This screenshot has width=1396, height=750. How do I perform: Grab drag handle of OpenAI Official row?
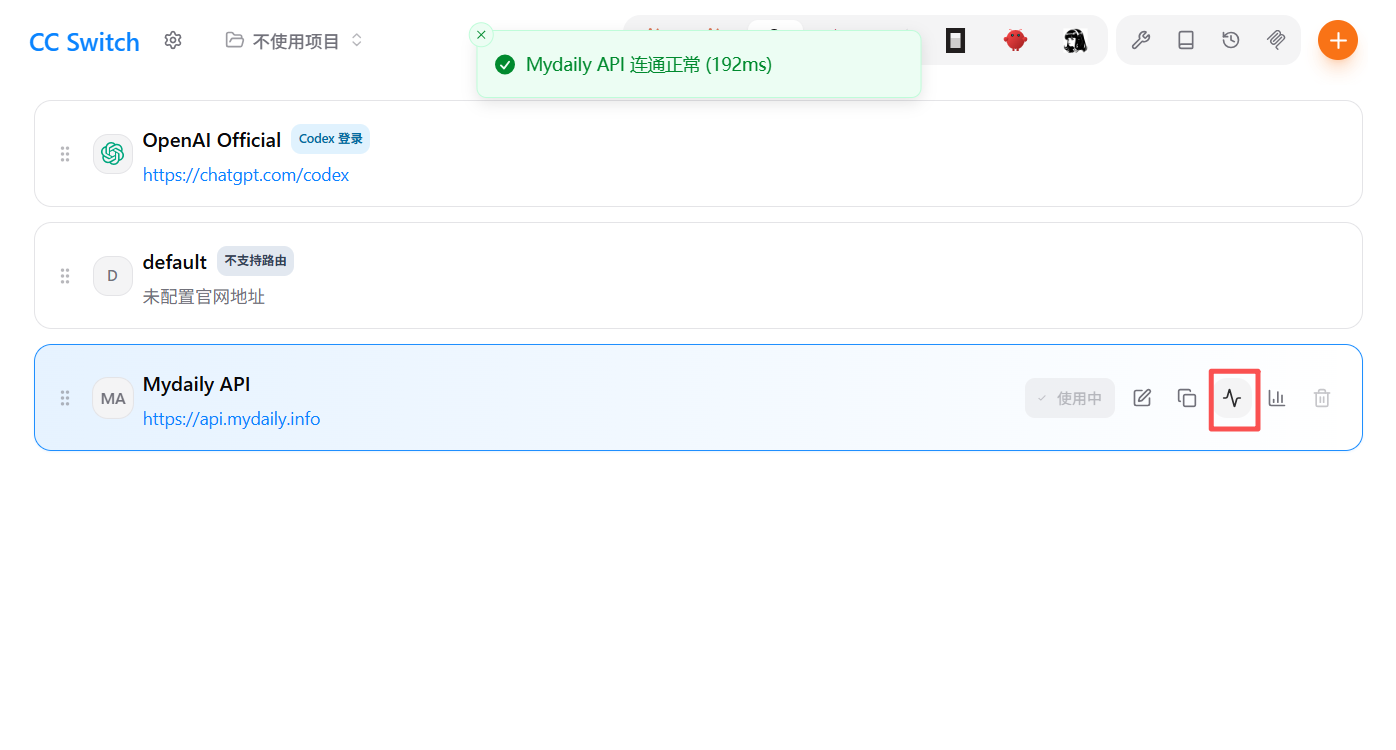tap(65, 154)
